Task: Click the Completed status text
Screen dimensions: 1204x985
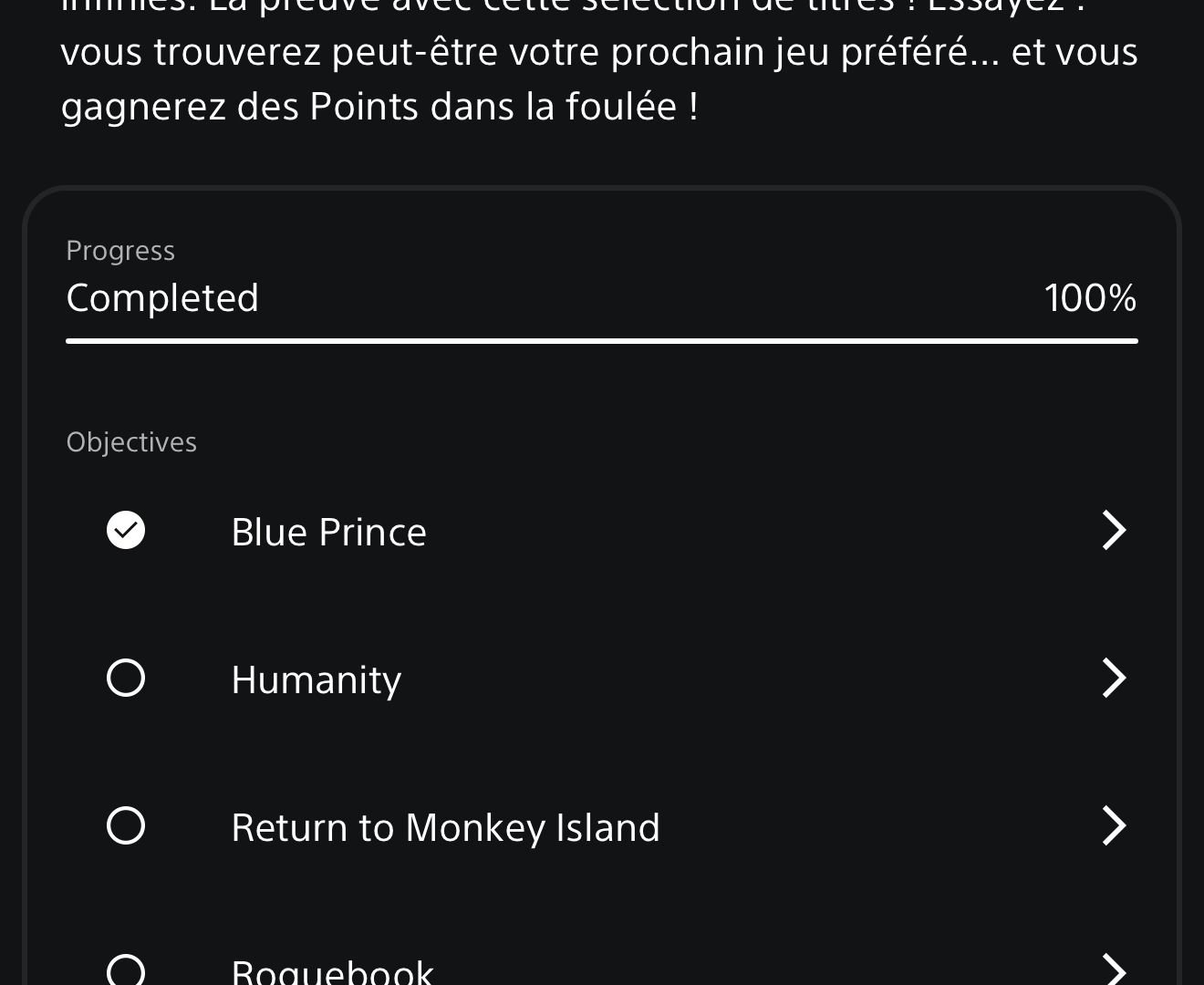Action: click(x=162, y=299)
